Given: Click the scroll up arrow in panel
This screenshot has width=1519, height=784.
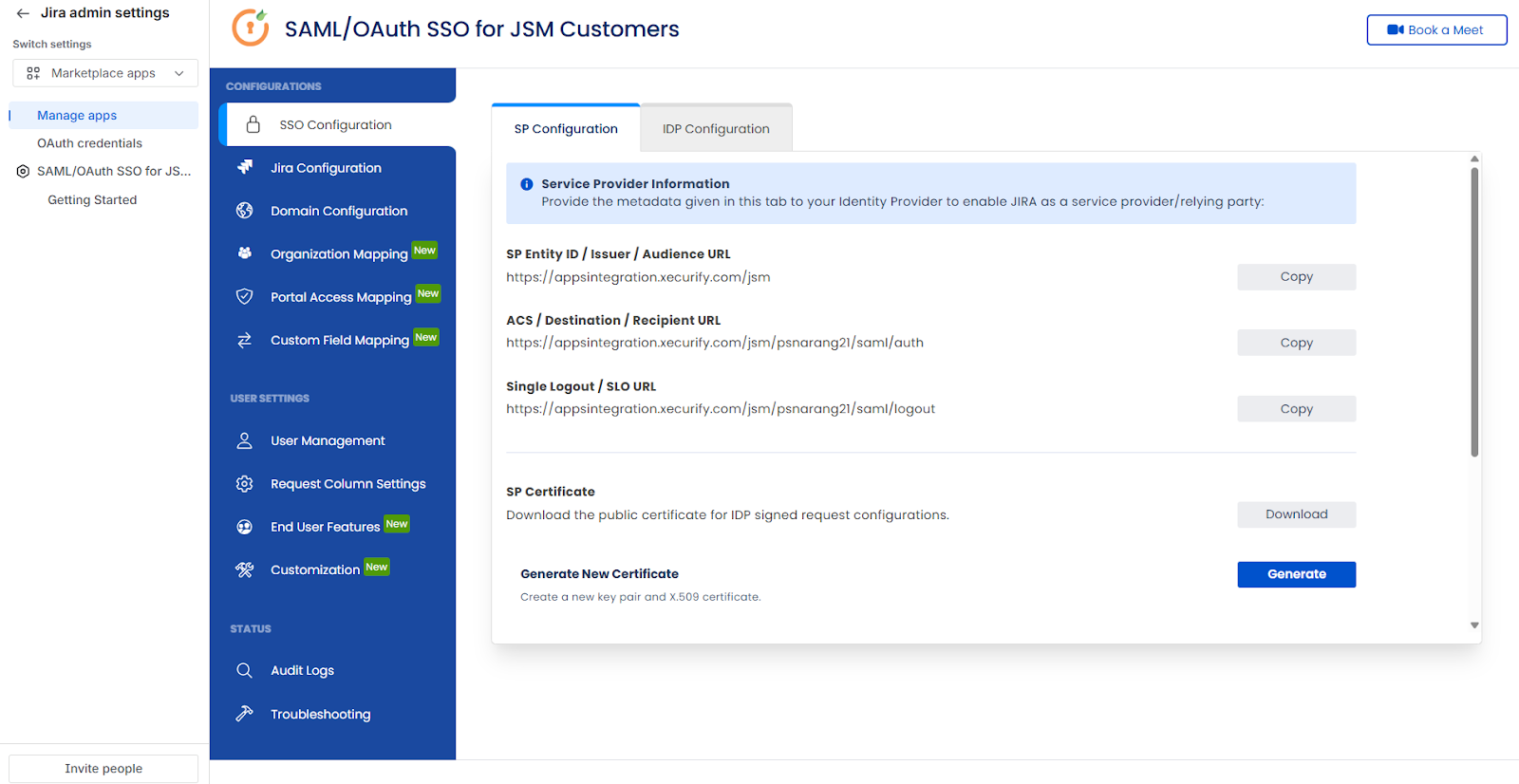Looking at the screenshot, I should (x=1474, y=159).
